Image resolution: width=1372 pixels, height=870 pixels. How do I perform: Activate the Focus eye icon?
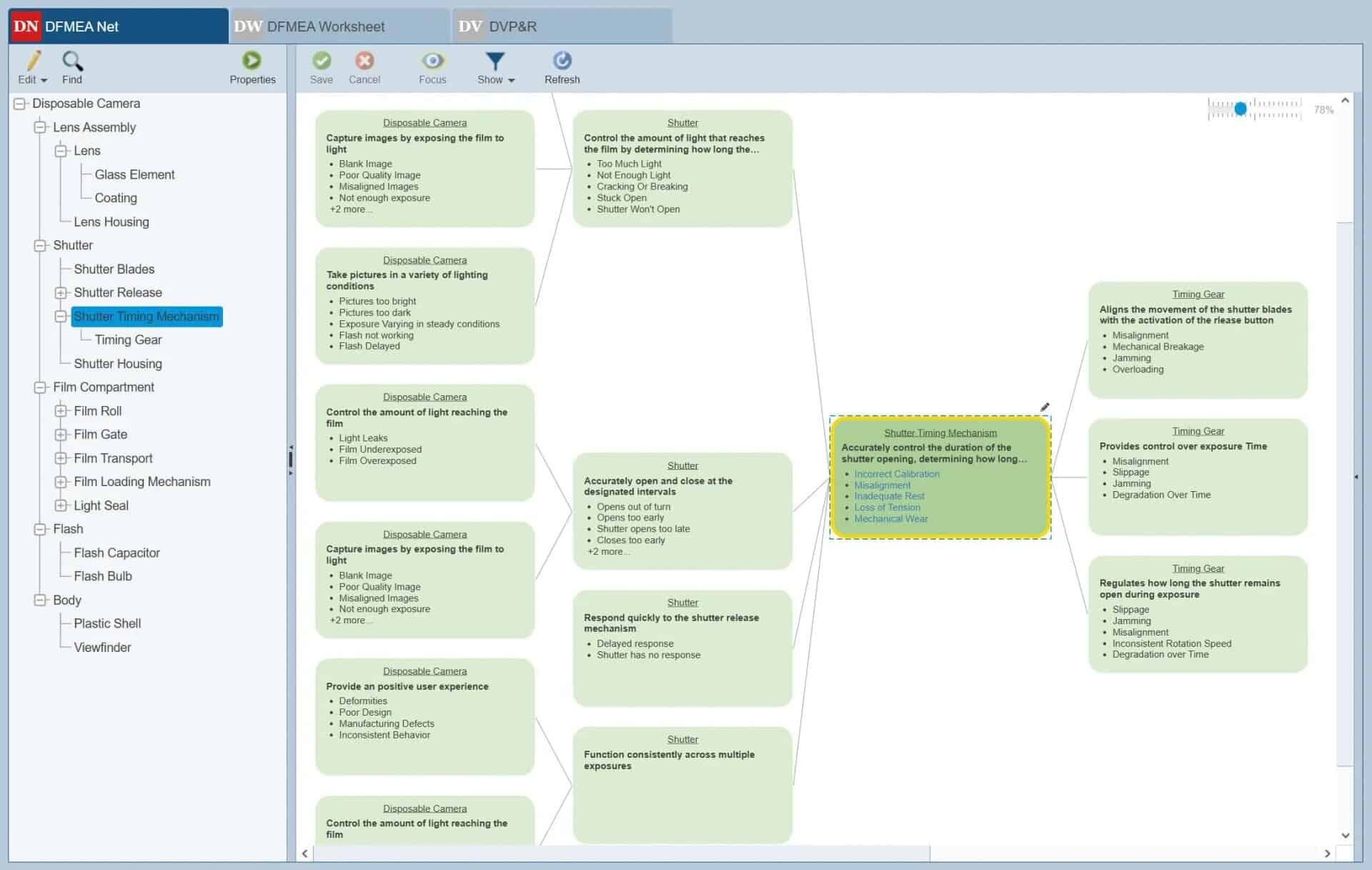pos(432,61)
